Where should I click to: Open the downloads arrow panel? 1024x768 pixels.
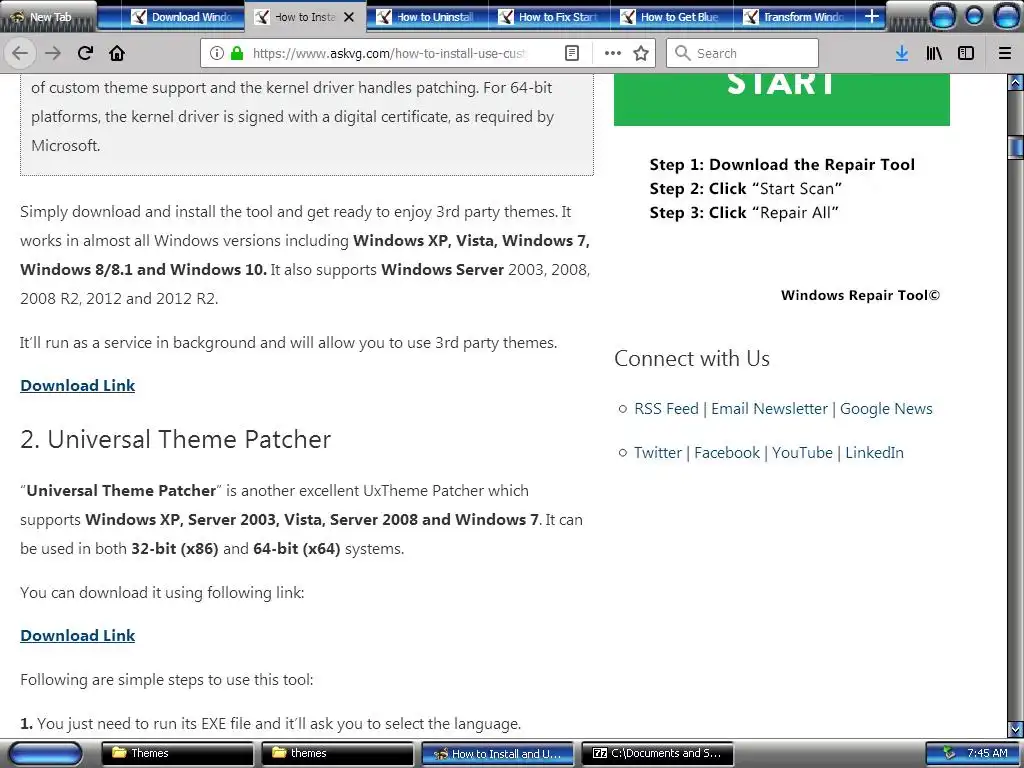pyautogui.click(x=902, y=53)
